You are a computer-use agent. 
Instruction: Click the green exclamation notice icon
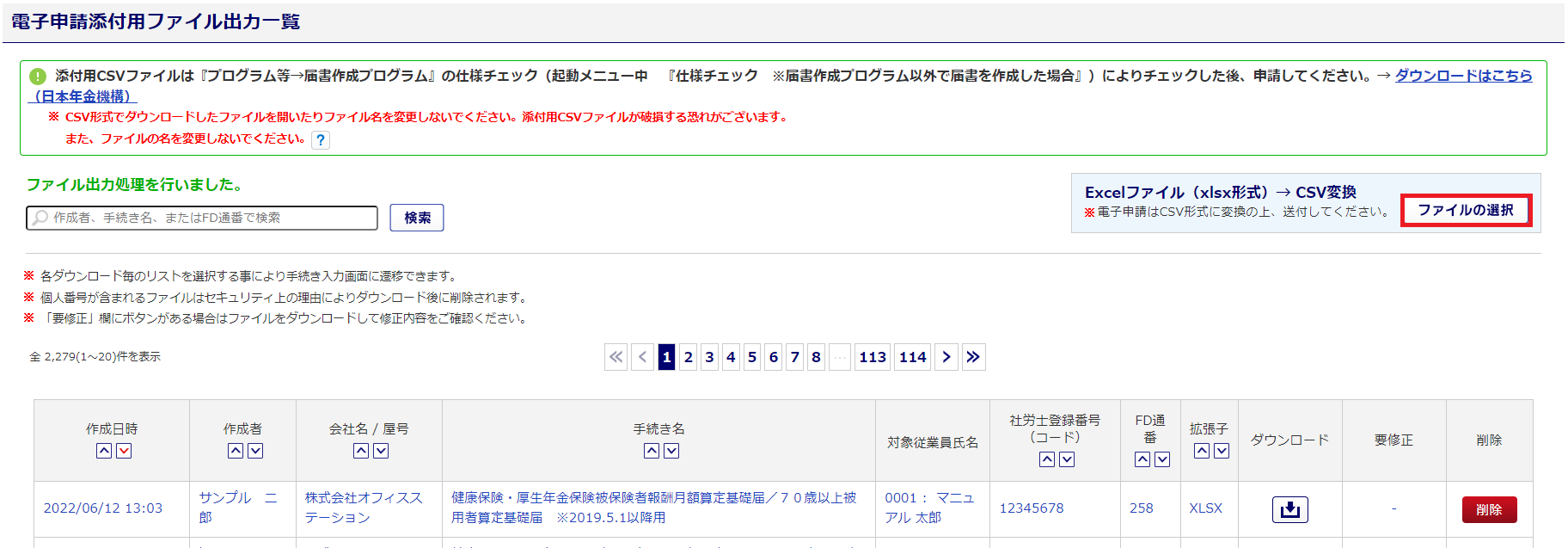pos(38,77)
